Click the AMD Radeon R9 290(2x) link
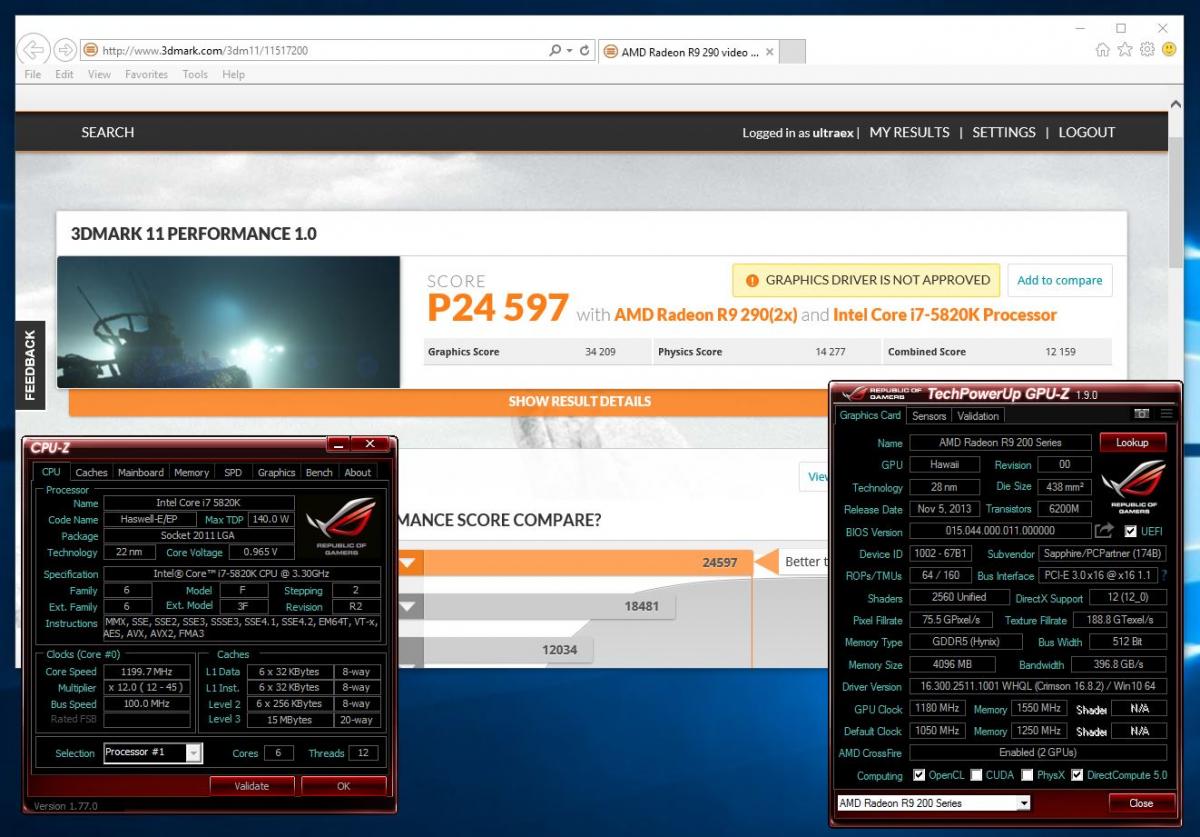This screenshot has height=837, width=1200. click(x=706, y=314)
